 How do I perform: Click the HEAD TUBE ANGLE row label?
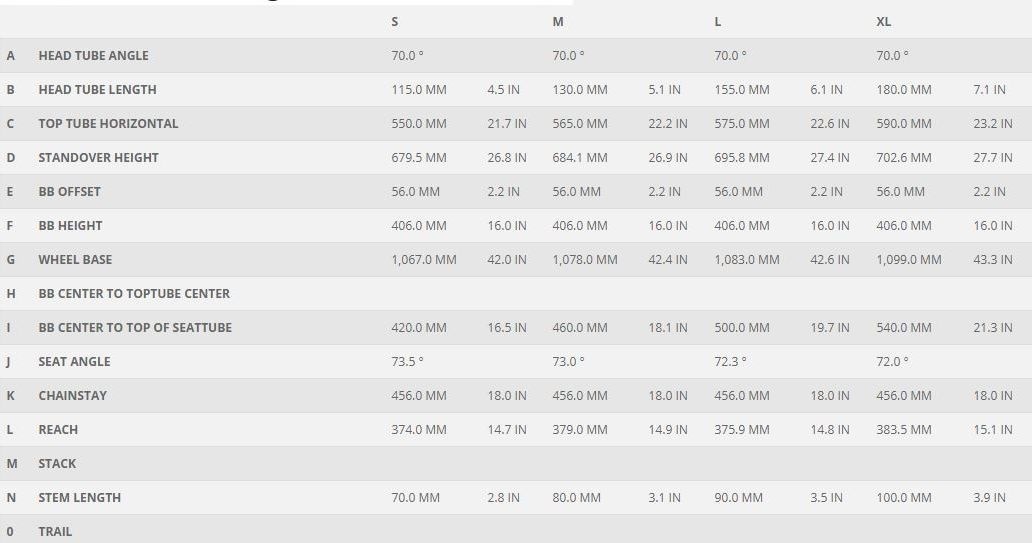click(x=93, y=56)
